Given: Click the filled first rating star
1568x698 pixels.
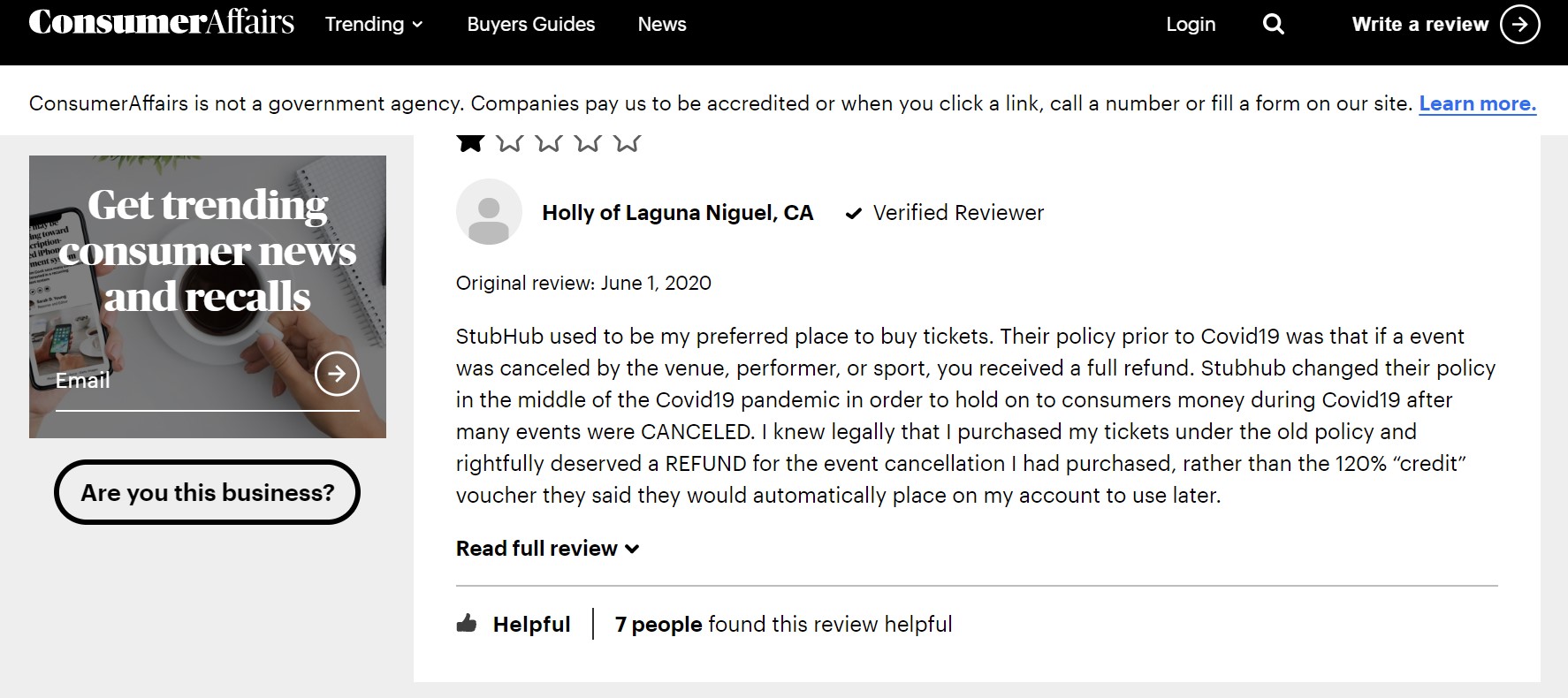Looking at the screenshot, I should (470, 142).
